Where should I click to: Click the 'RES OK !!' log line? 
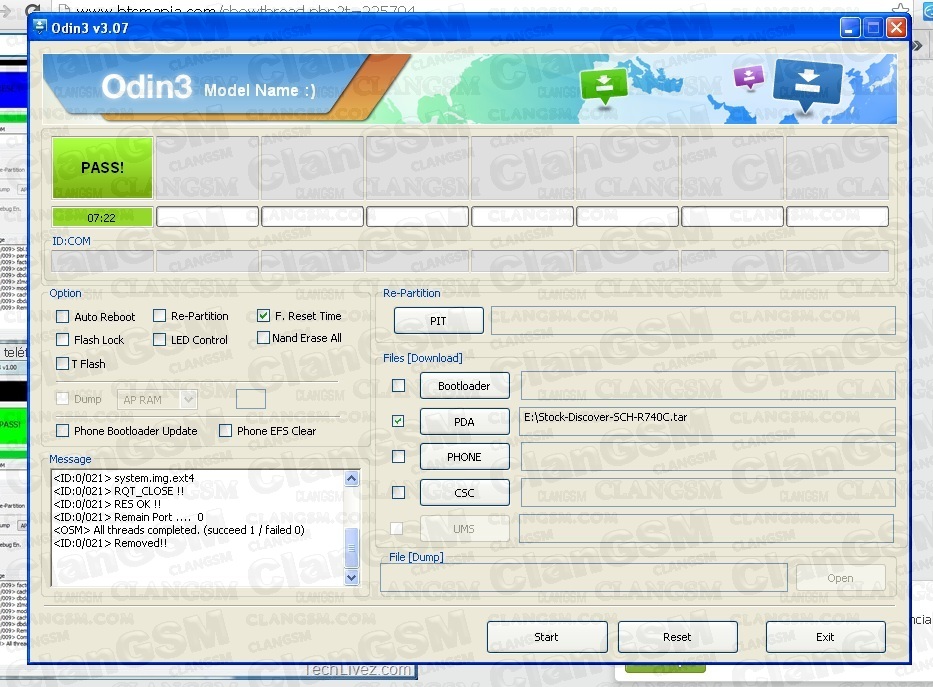coord(107,504)
